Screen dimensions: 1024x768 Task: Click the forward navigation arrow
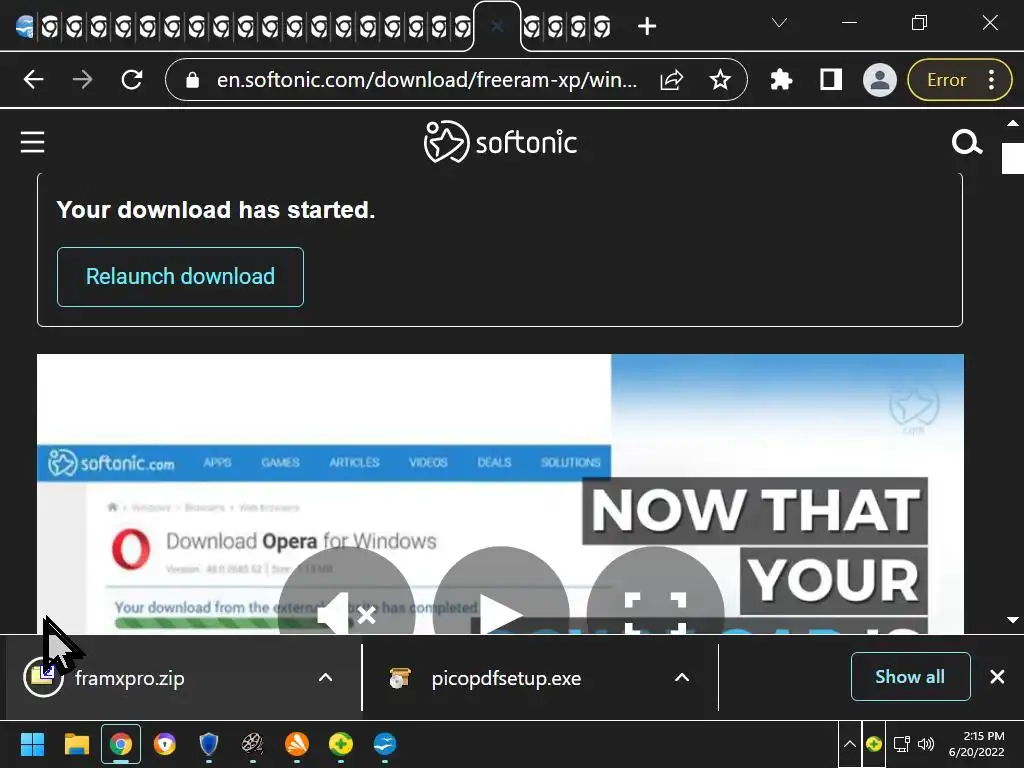tap(82, 80)
